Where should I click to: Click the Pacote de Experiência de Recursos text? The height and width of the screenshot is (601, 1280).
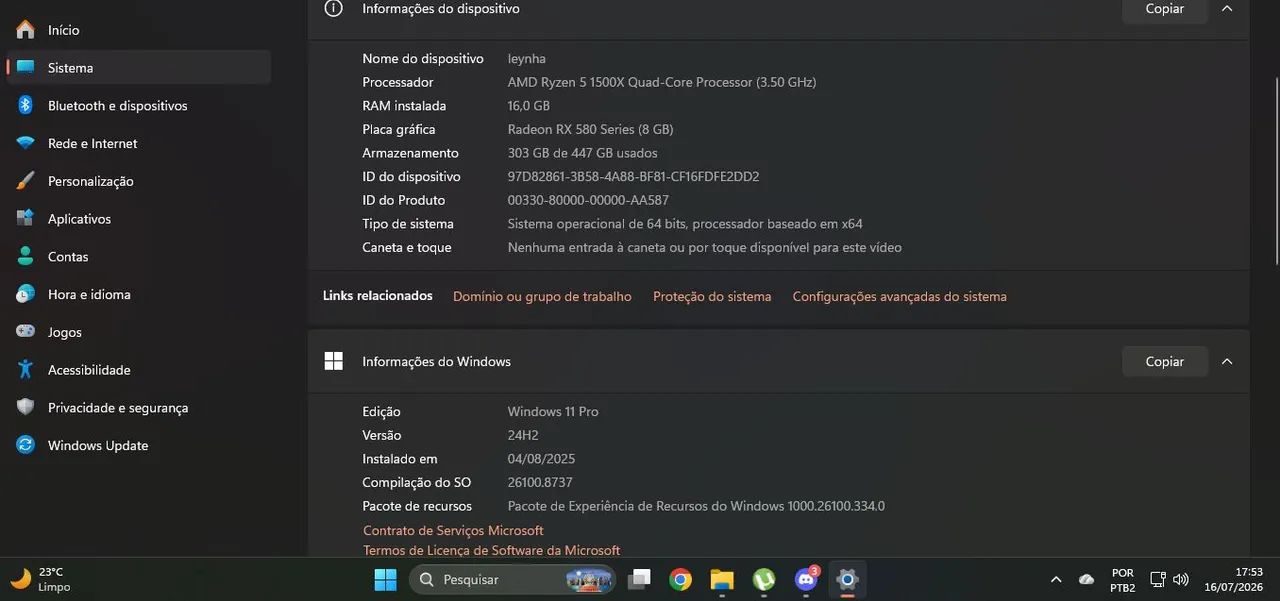696,506
